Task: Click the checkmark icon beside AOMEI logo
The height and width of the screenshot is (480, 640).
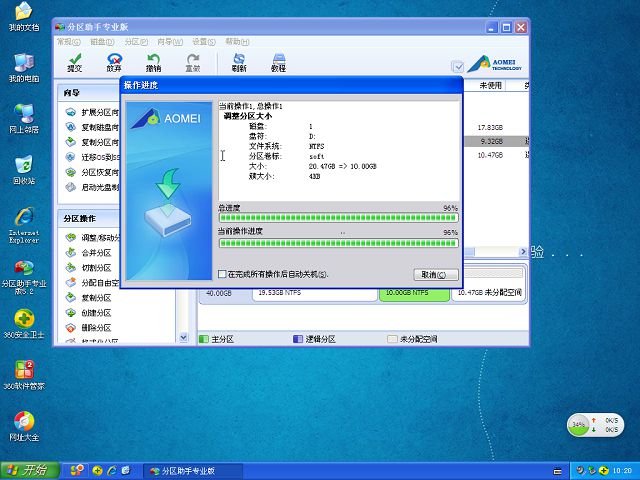Action: (457, 66)
